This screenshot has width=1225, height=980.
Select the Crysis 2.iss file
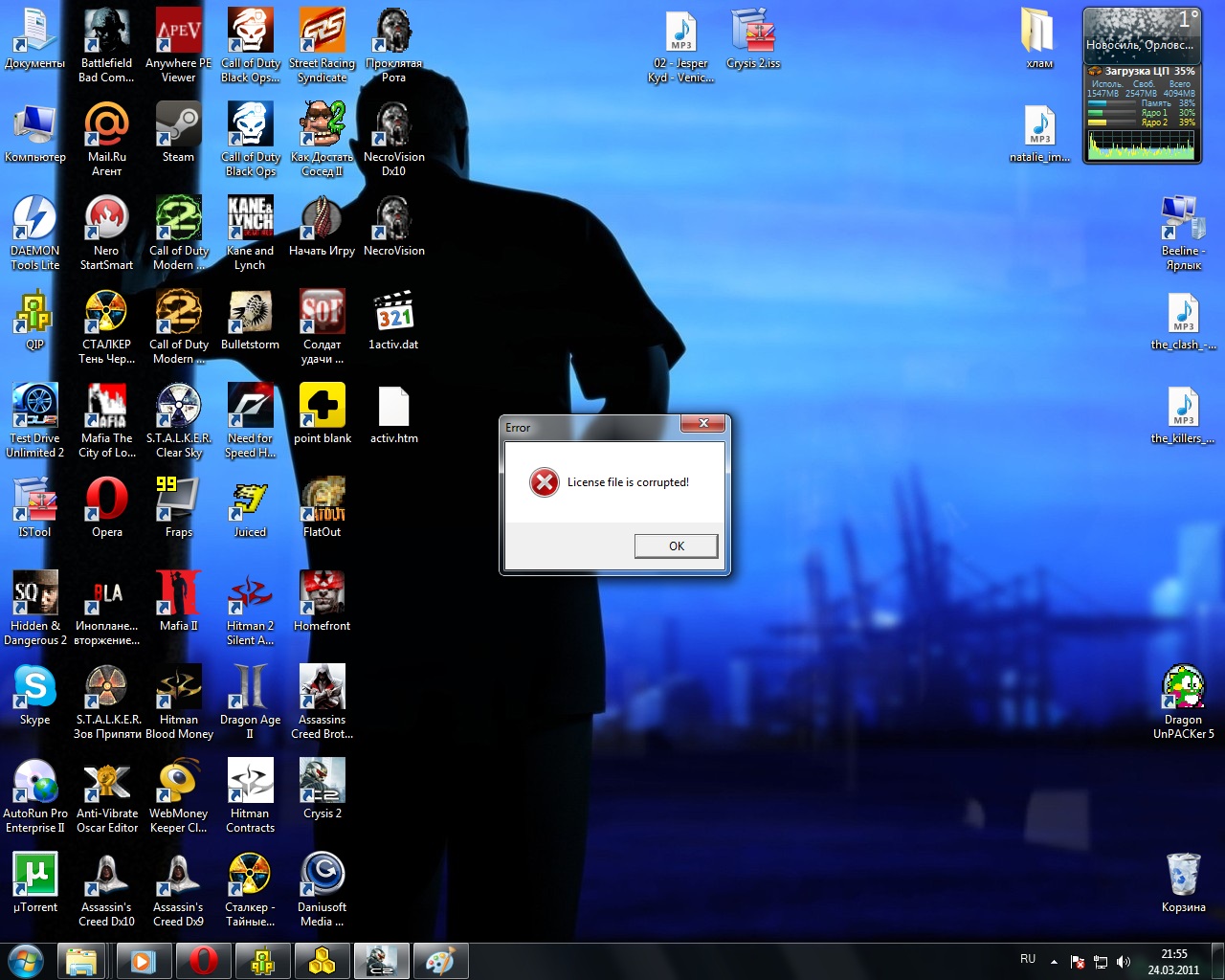tap(753, 38)
